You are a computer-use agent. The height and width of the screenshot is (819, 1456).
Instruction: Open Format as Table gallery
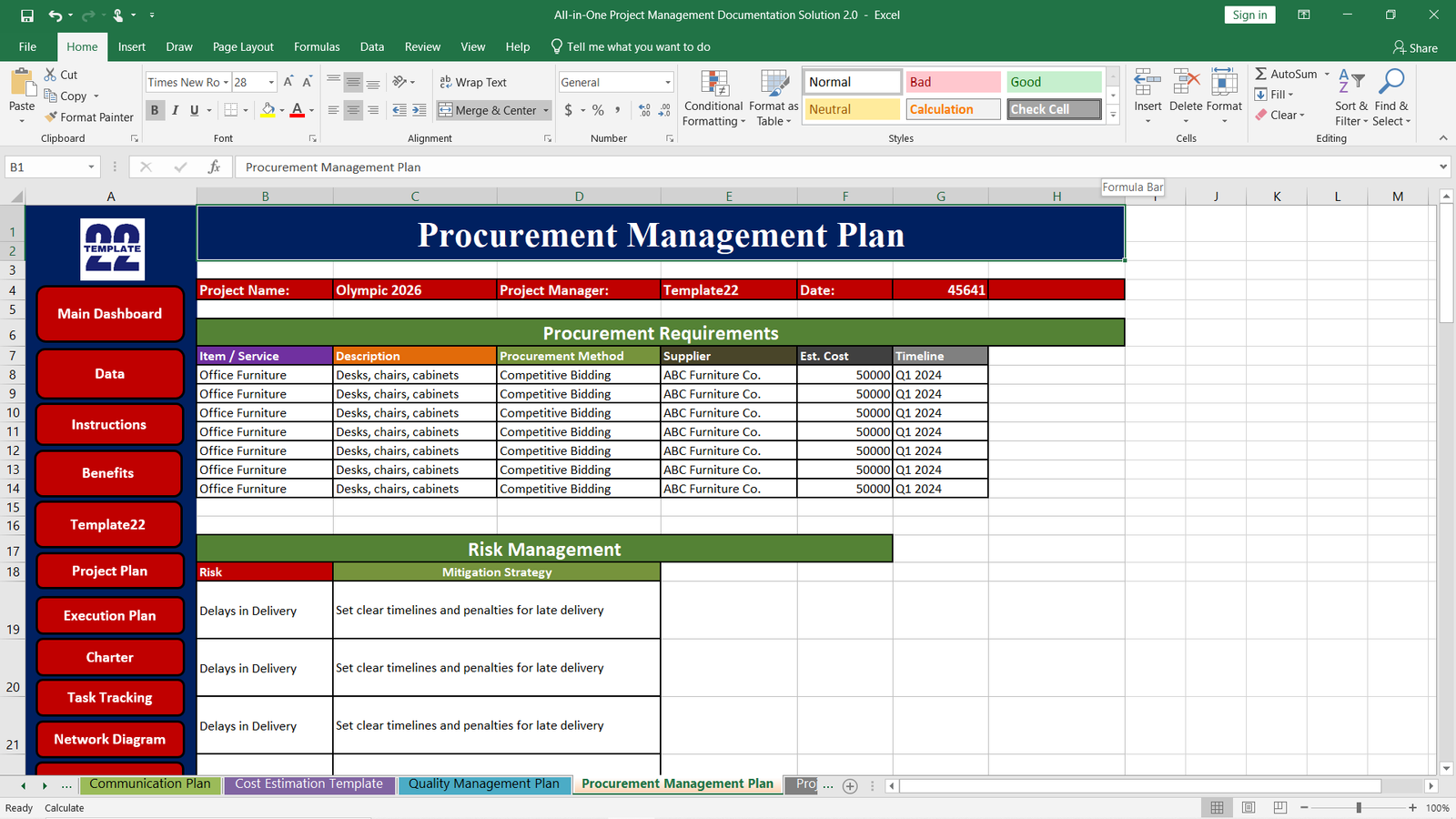point(773,98)
